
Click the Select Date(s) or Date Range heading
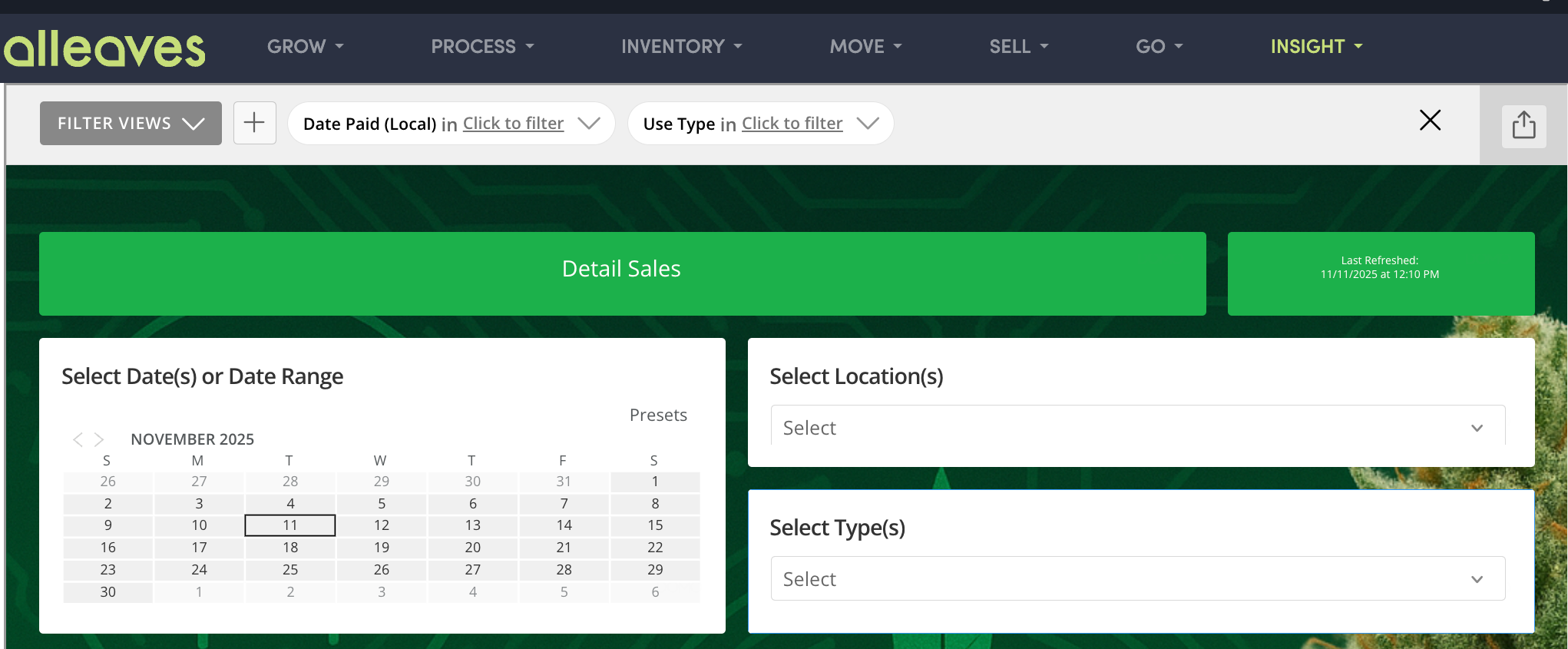[203, 376]
